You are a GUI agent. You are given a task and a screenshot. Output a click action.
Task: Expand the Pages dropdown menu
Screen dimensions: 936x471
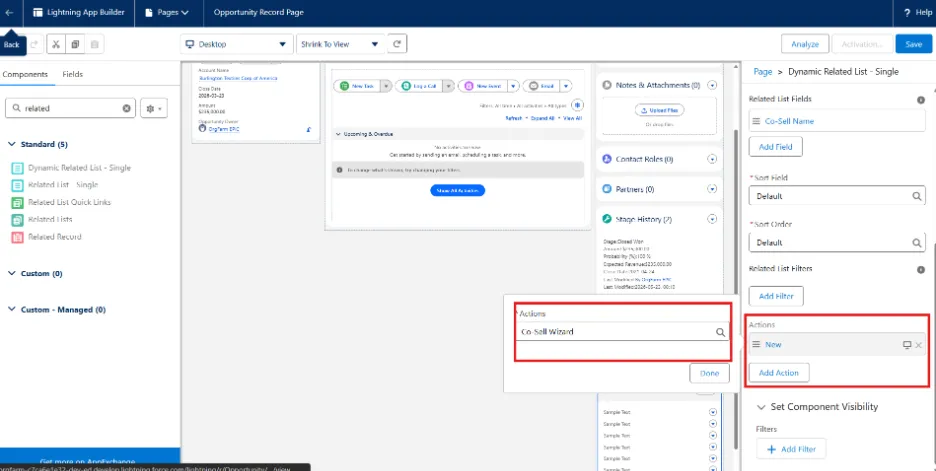169,13
